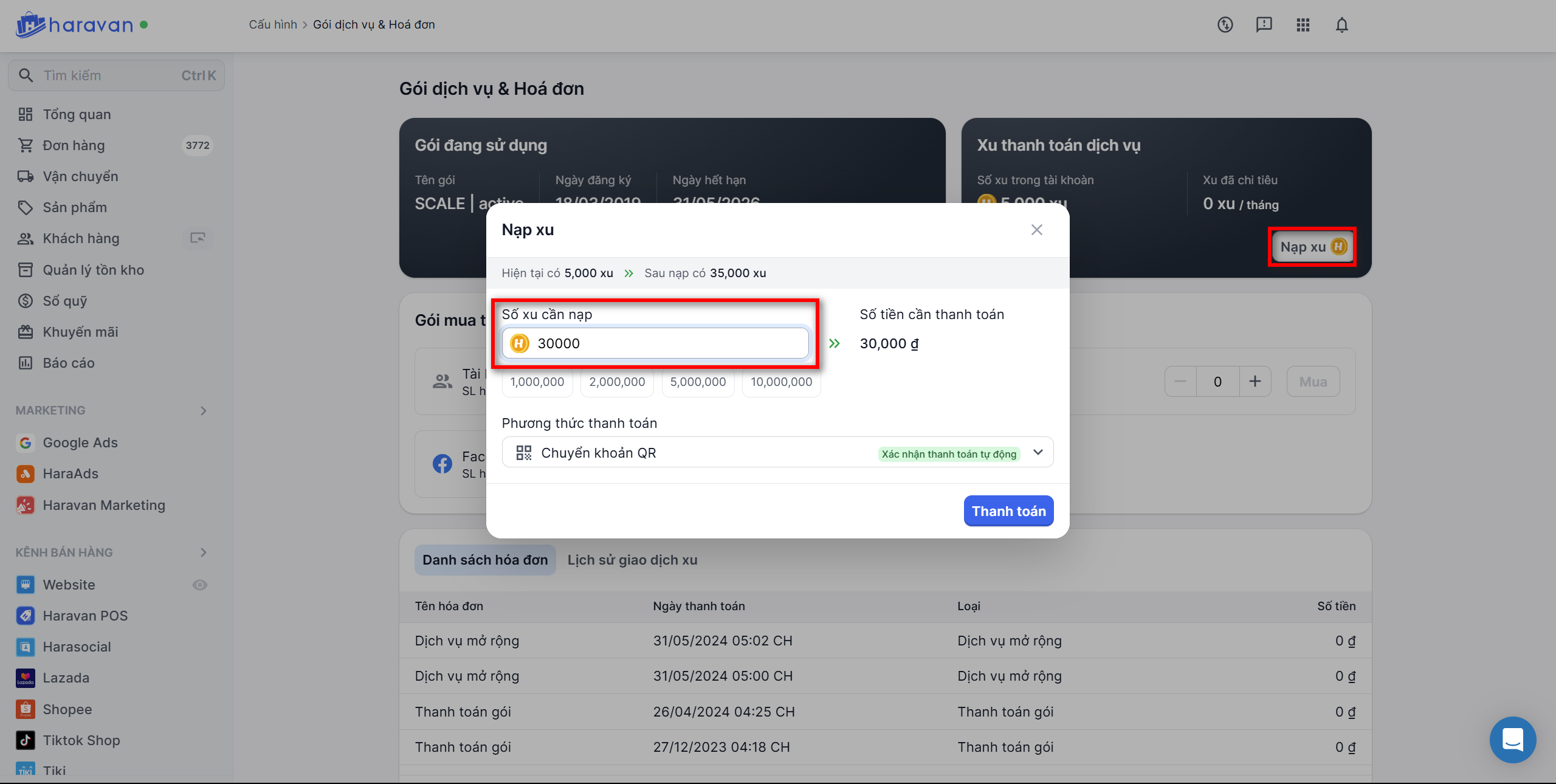Open the apps grid icon
The image size is (1556, 784).
(x=1303, y=25)
